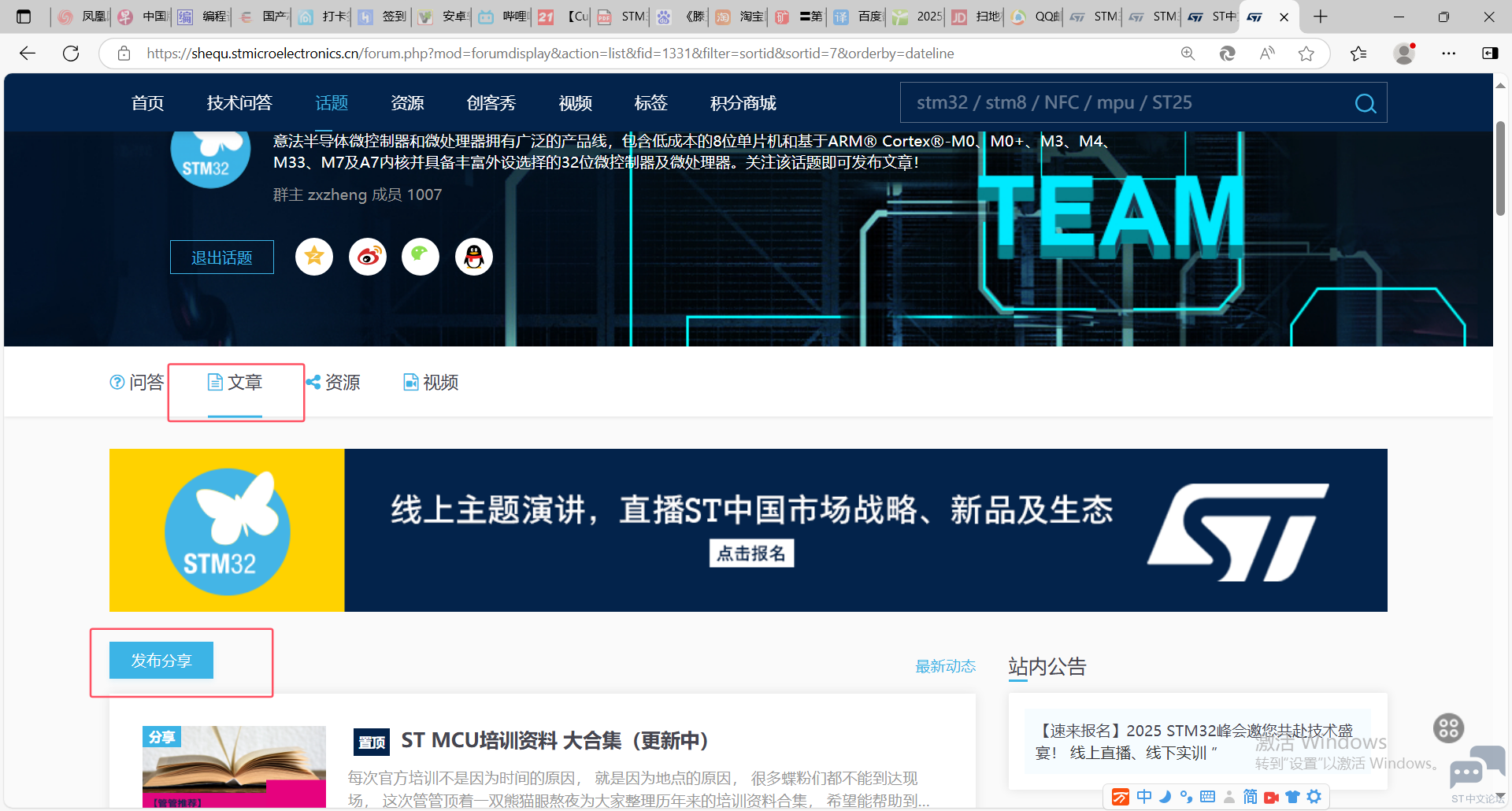
Task: Click the group owner zxzheng link
Action: point(337,194)
